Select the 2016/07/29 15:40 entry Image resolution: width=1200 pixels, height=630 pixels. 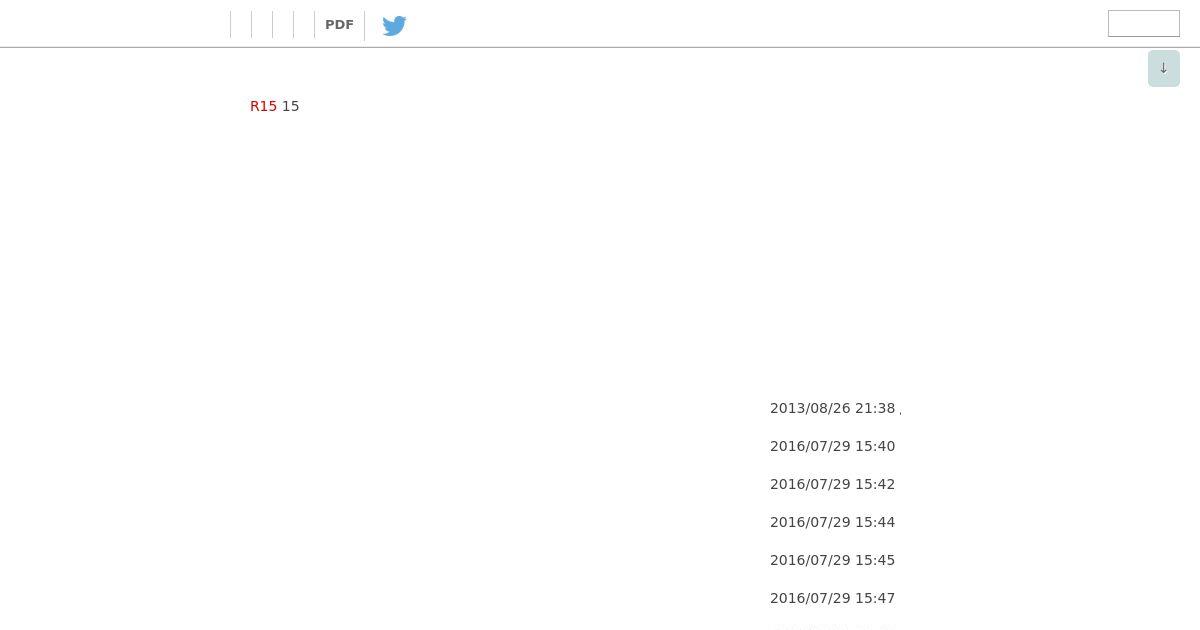[832, 446]
